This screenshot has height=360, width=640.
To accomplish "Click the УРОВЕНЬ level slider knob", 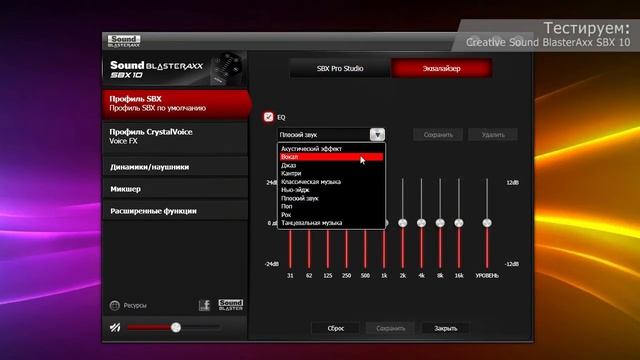I will pos(487,223).
